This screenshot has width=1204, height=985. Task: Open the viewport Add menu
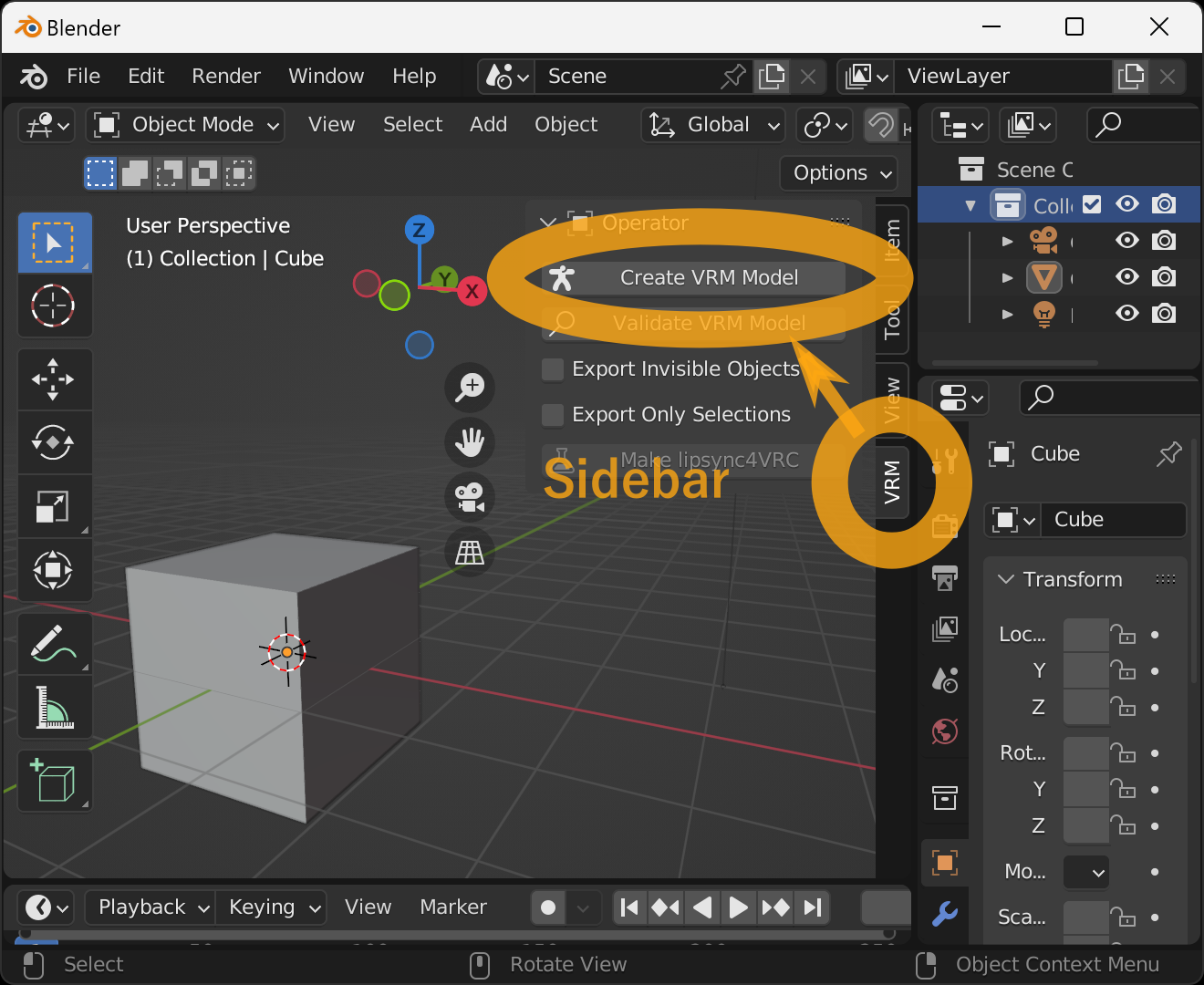488,125
